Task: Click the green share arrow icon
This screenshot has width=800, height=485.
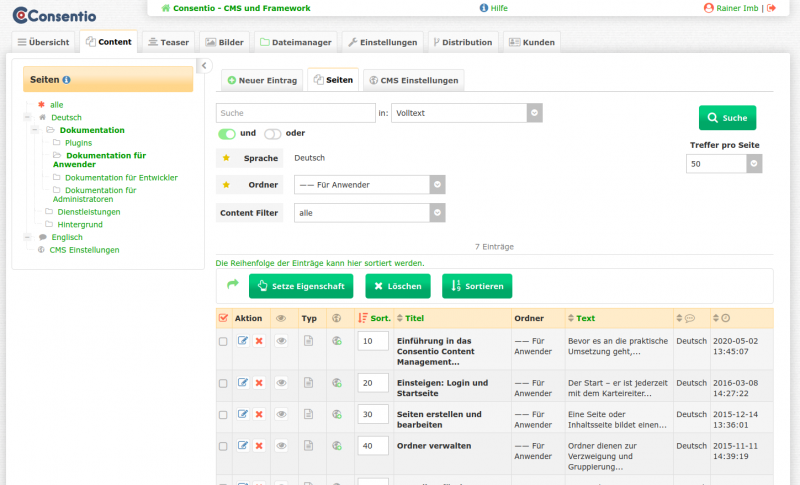Action: pos(232,285)
